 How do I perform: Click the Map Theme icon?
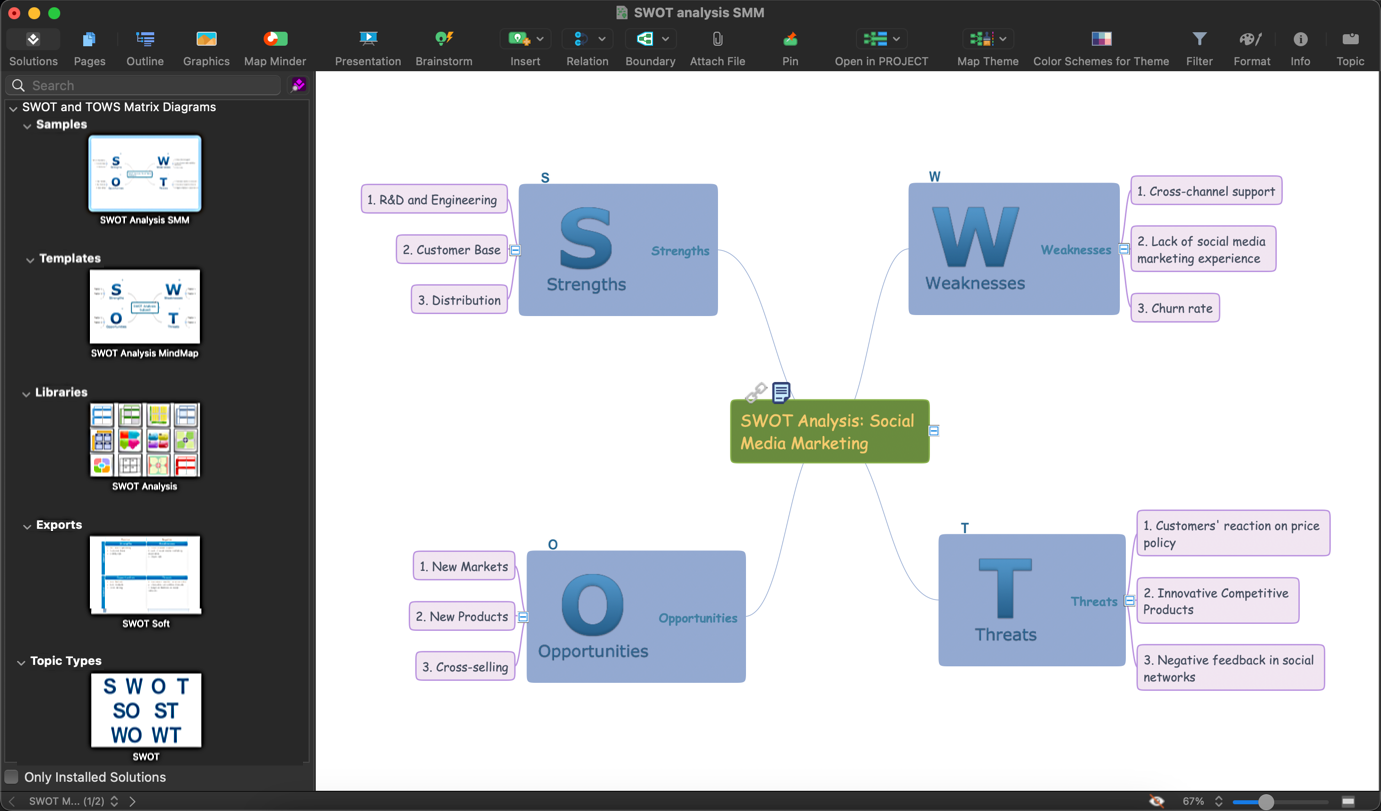click(x=981, y=39)
